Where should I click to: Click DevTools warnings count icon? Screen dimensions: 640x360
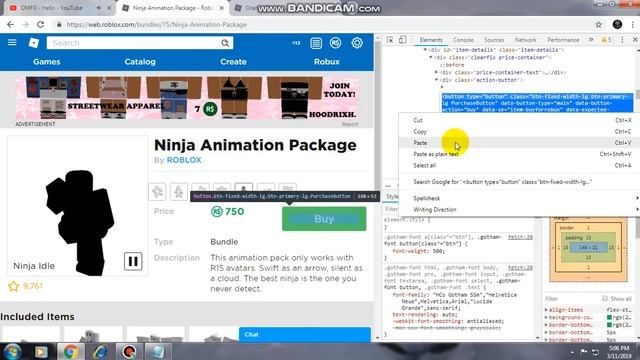606,40
